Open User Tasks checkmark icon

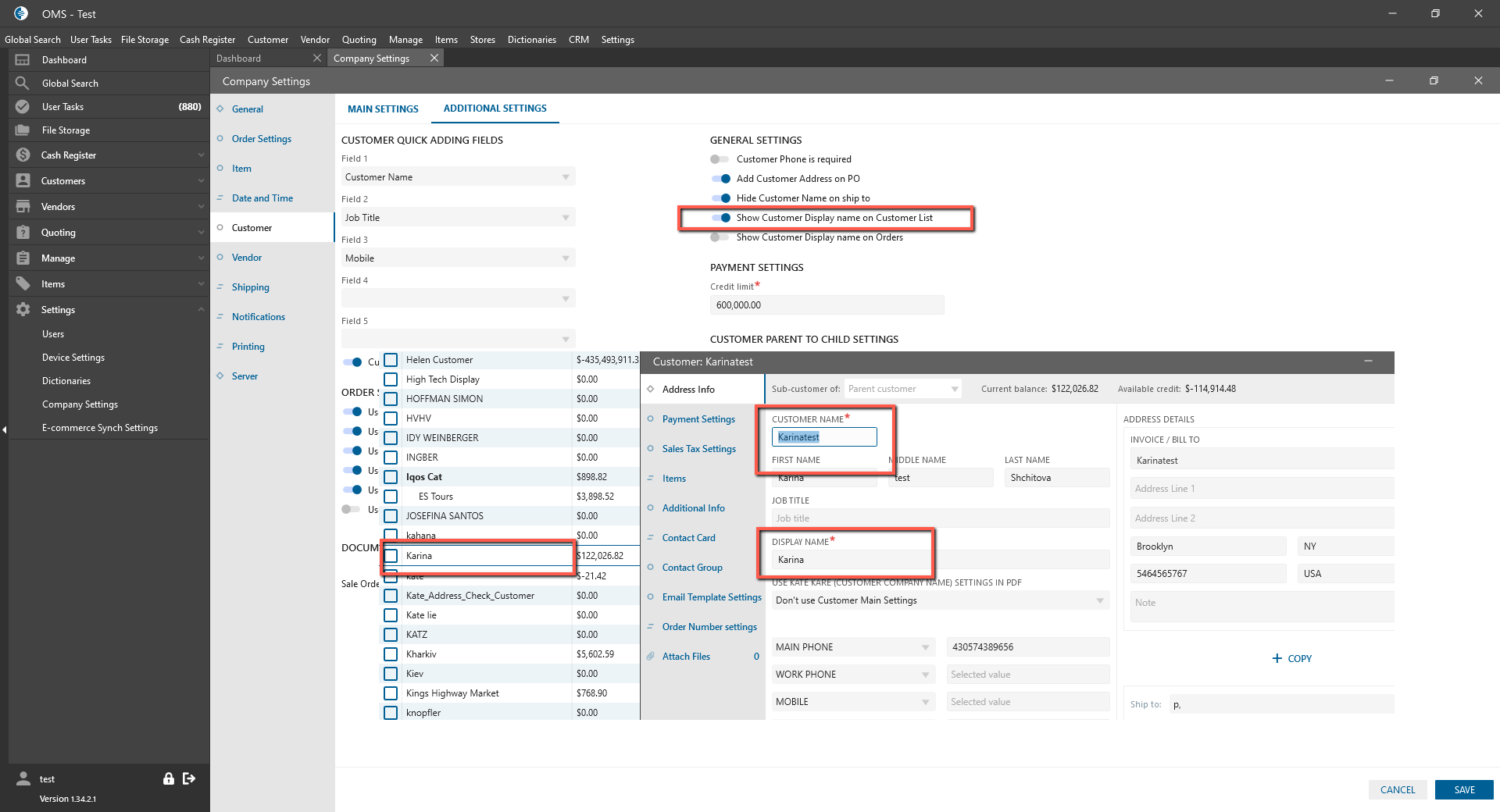point(23,107)
